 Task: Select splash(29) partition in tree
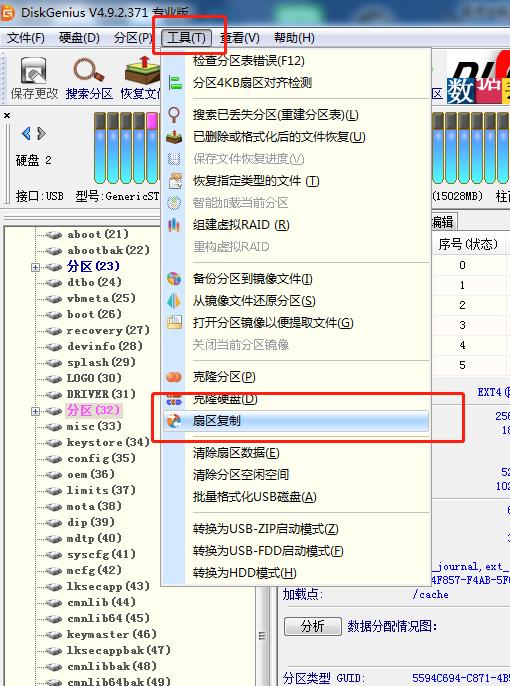[x=101, y=362]
